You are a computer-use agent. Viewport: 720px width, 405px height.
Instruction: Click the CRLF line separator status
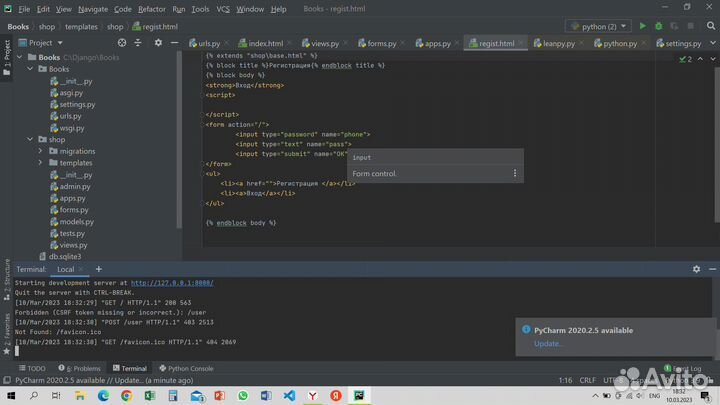587,380
